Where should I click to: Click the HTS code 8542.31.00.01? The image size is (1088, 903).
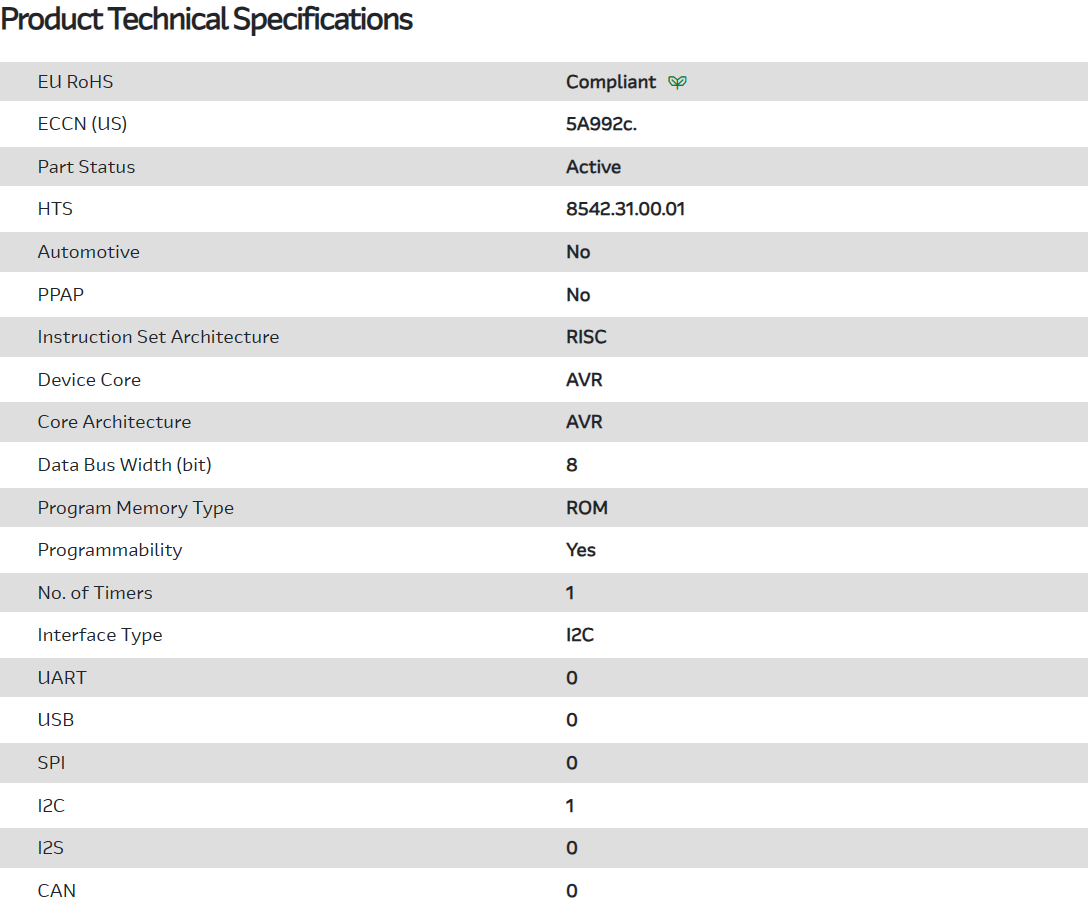[625, 210]
